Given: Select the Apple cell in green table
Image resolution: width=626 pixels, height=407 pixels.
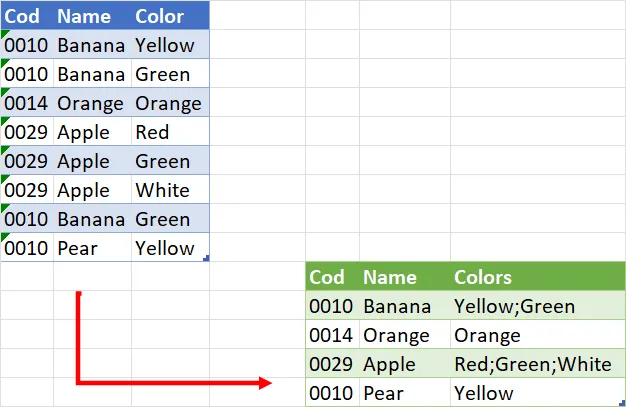Looking at the screenshot, I should click(x=389, y=365).
